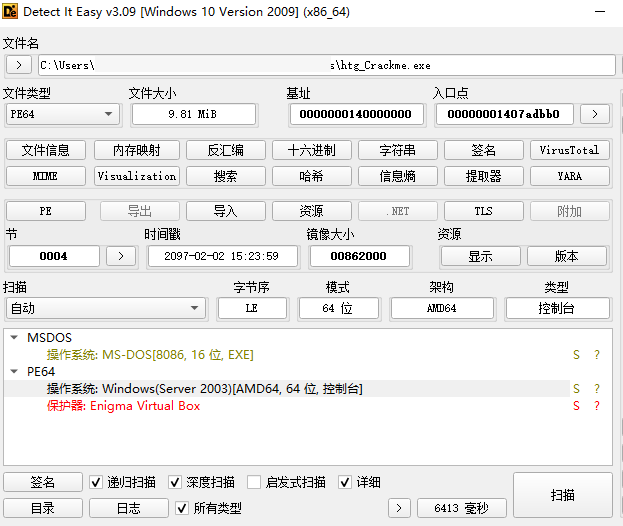The width and height of the screenshot is (623, 526).
Task: Minimize the Detect It Easy window
Action: [600, 12]
